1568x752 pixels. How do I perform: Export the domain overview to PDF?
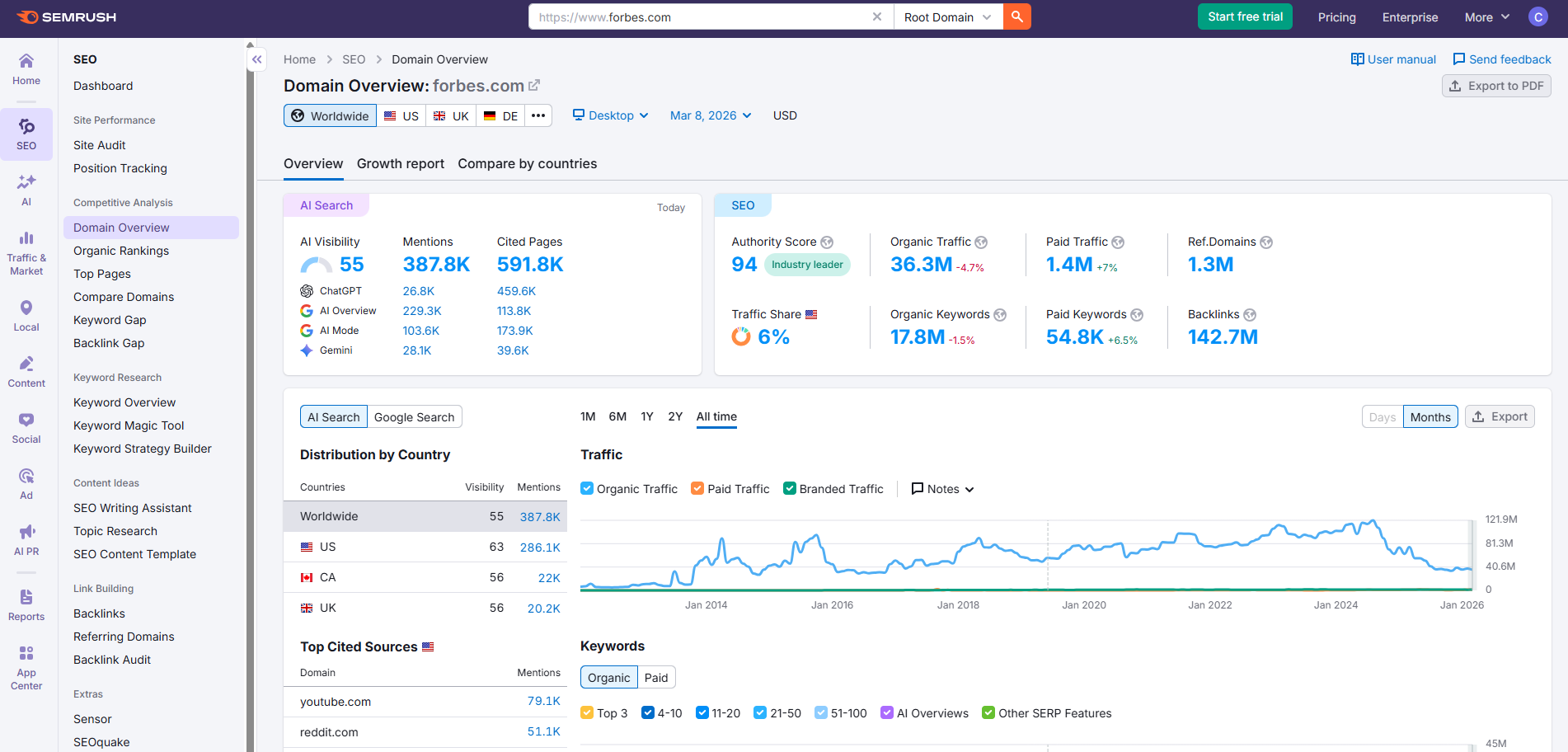click(1496, 86)
